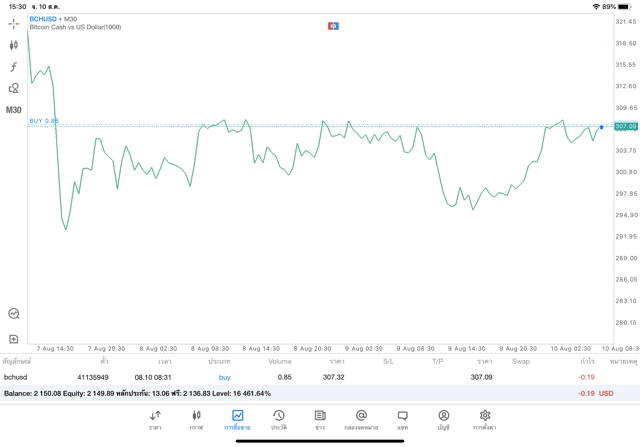
Task: Open chart type candlestick settings
Action: pos(14,44)
